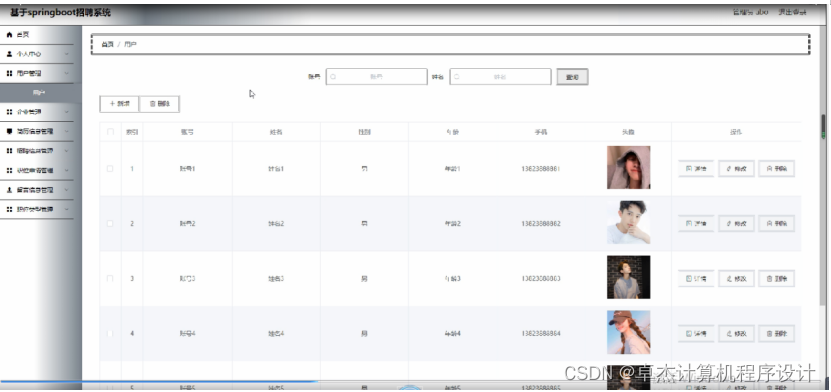Screen dimensions: 831x392
Task: Toggle the select-all checkbox in table header
Action: click(110, 132)
